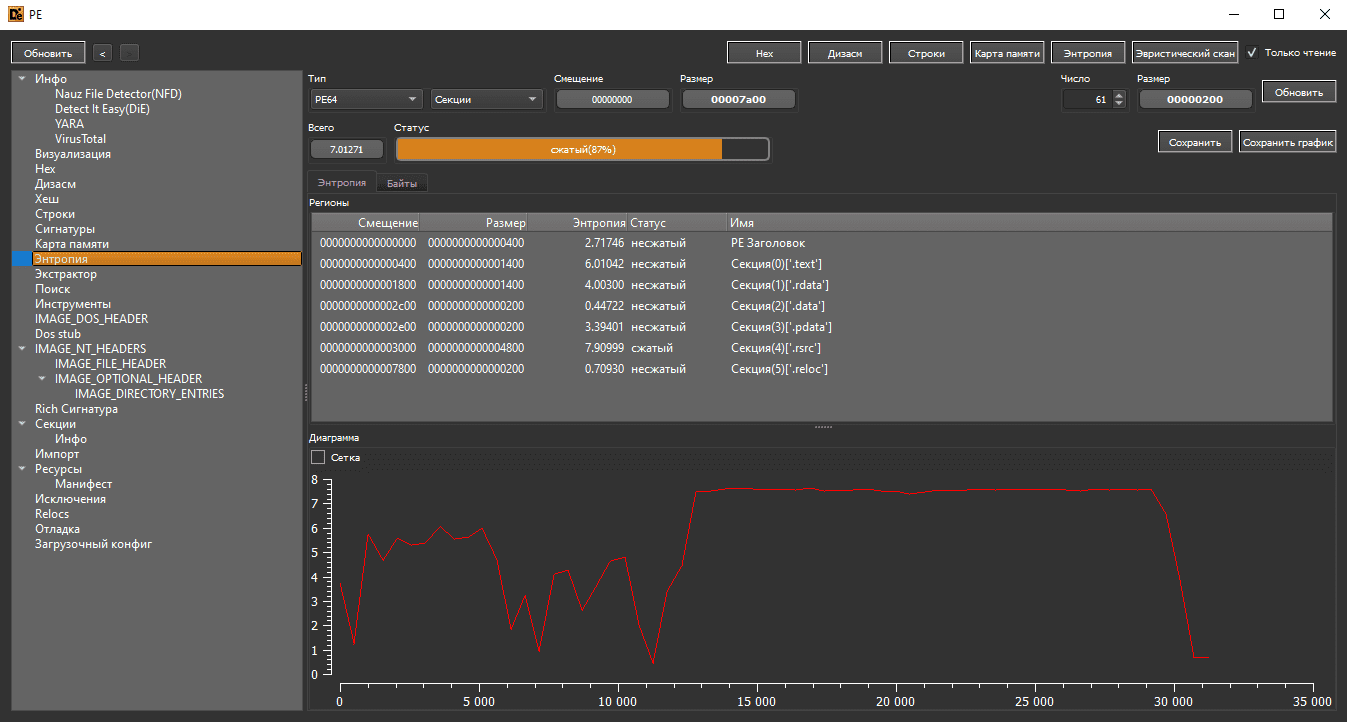Image resolution: width=1347 pixels, height=722 pixels.
Task: Increase the Число value with up arrow
Action: 1119,95
